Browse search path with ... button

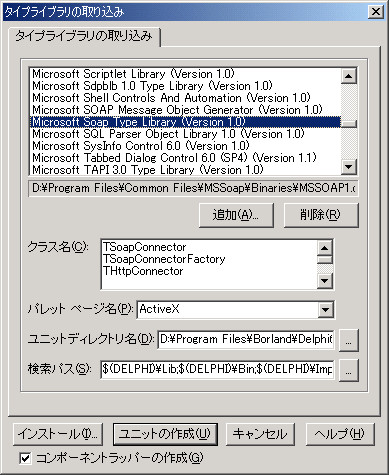pos(348,370)
